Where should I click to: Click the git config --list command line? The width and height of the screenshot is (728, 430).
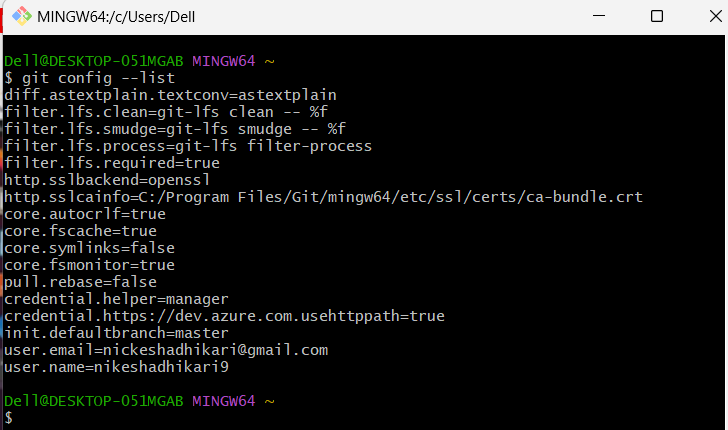tap(90, 78)
